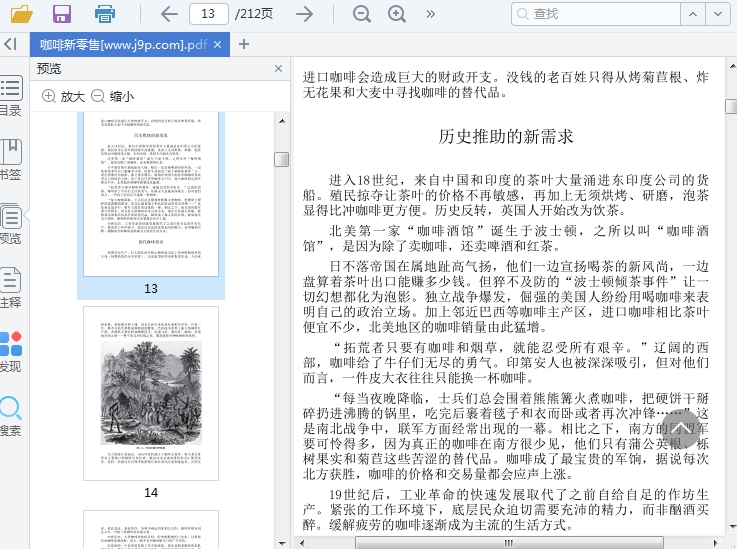This screenshot has width=737, height=549.
Task: Select page 13 thumbnail
Action: pyautogui.click(x=151, y=194)
